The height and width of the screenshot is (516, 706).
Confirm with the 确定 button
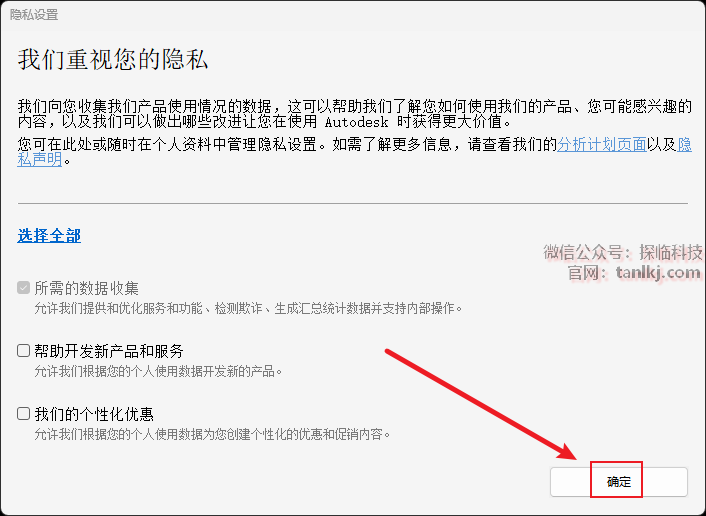[x=619, y=482]
